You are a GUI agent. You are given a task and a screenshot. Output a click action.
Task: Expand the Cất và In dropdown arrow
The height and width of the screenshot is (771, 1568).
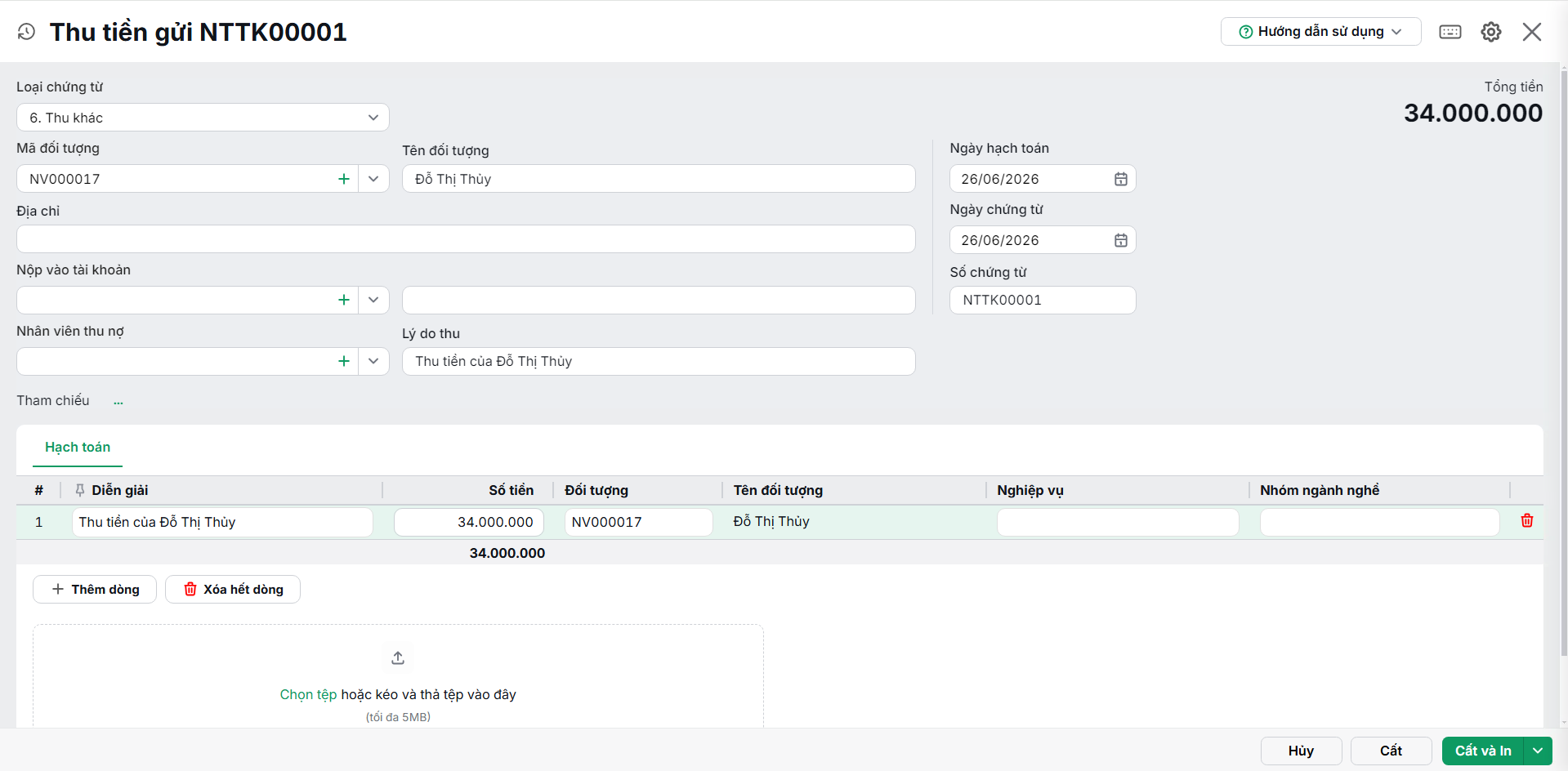[x=1538, y=751]
